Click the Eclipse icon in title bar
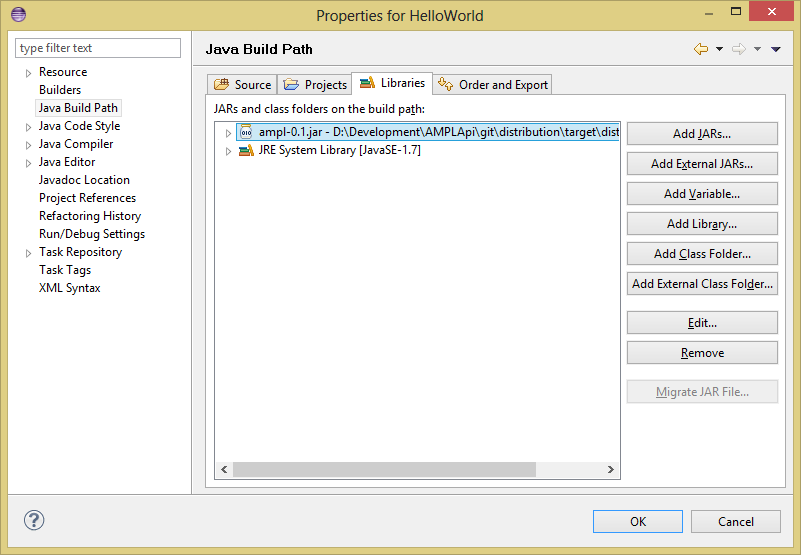 point(18,14)
